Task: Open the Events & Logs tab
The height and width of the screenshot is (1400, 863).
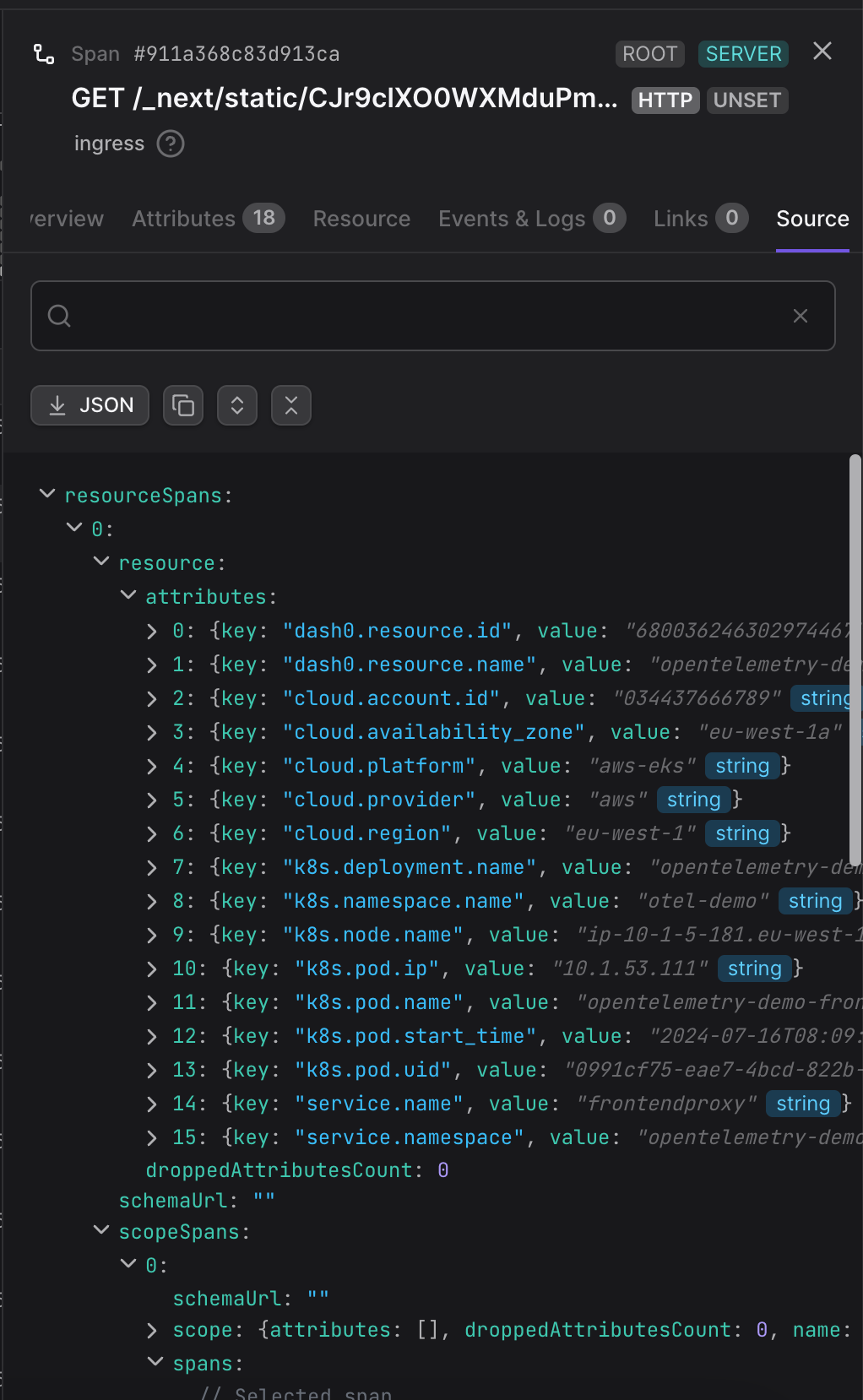Action: [x=532, y=219]
